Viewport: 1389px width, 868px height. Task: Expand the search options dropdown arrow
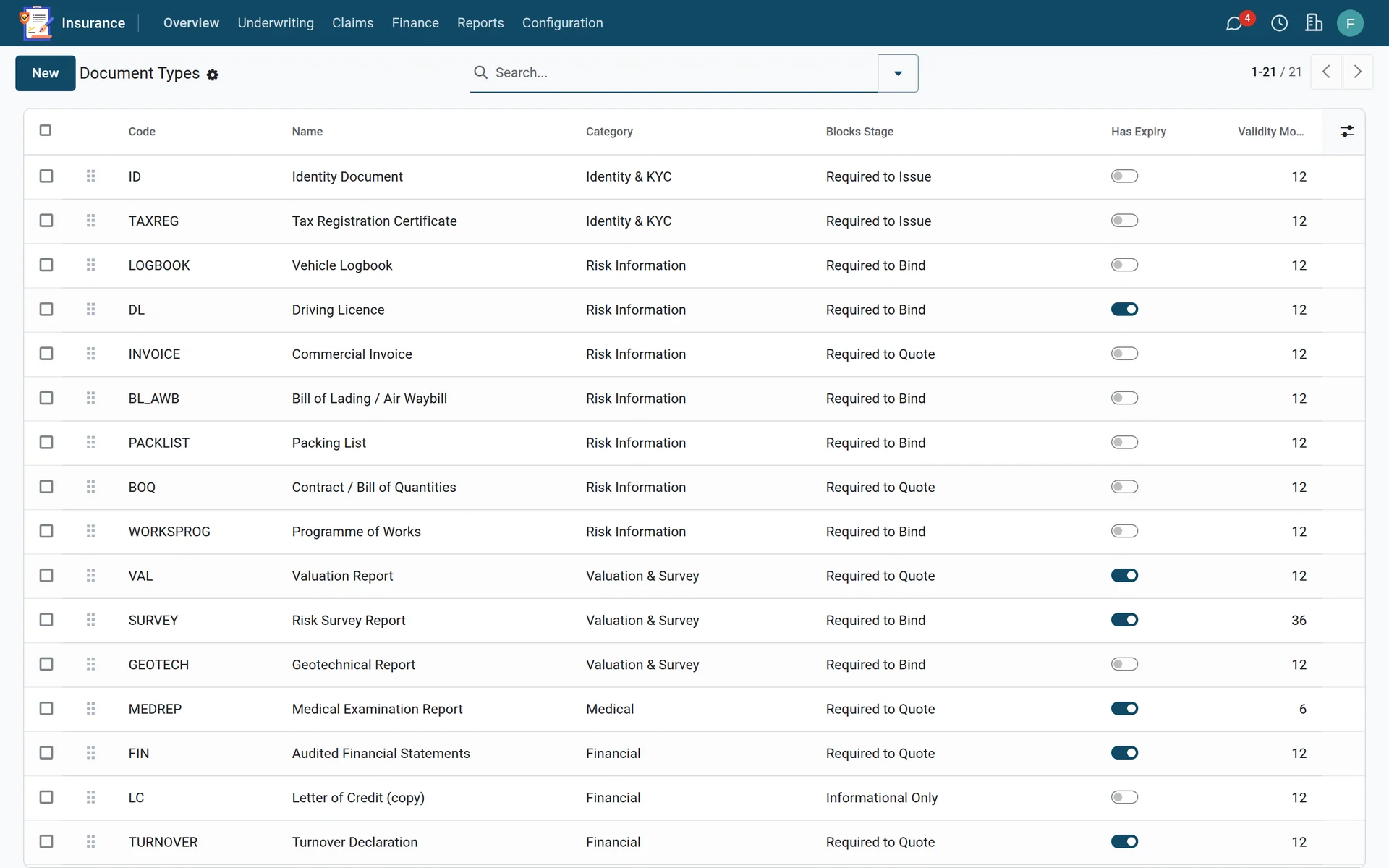(898, 73)
